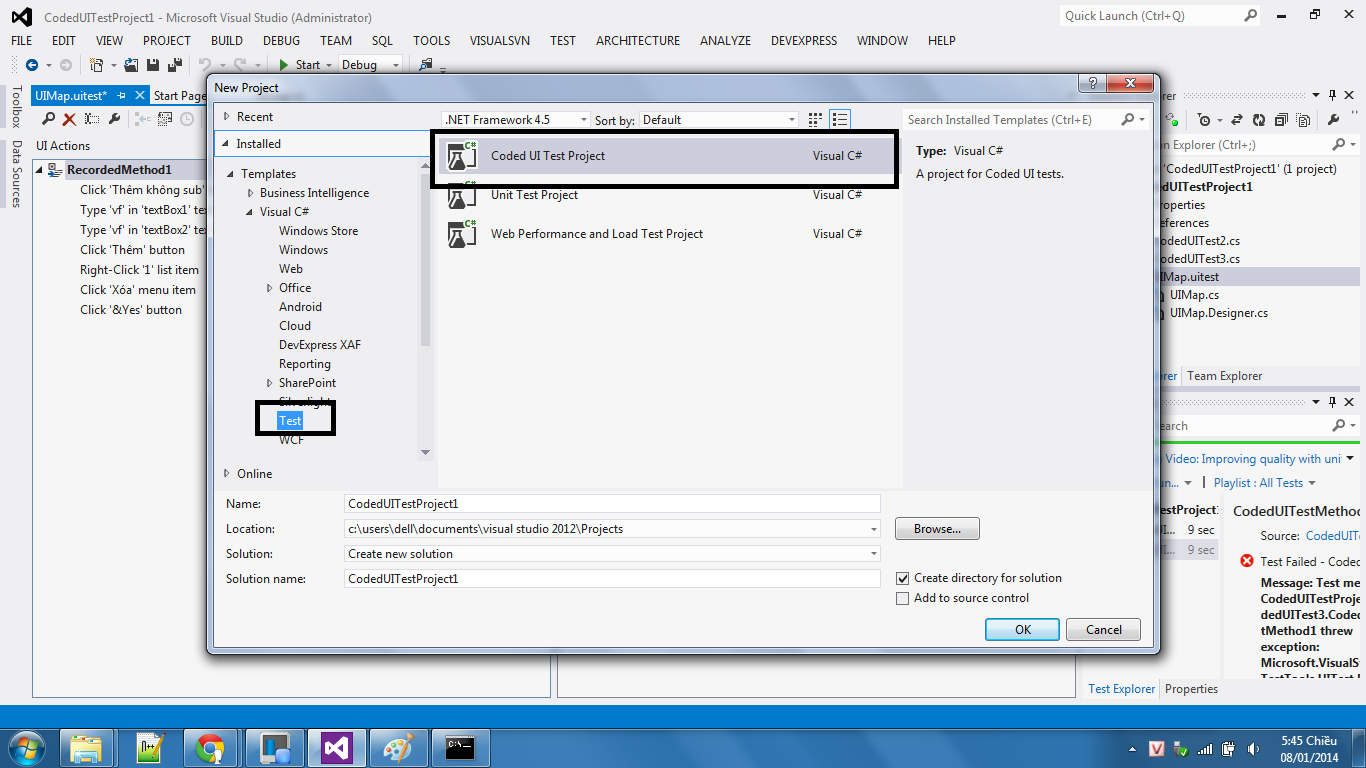Image resolution: width=1366 pixels, height=768 pixels.
Task: Click the pin icon on Solution Explorer panel
Action: tap(1331, 96)
